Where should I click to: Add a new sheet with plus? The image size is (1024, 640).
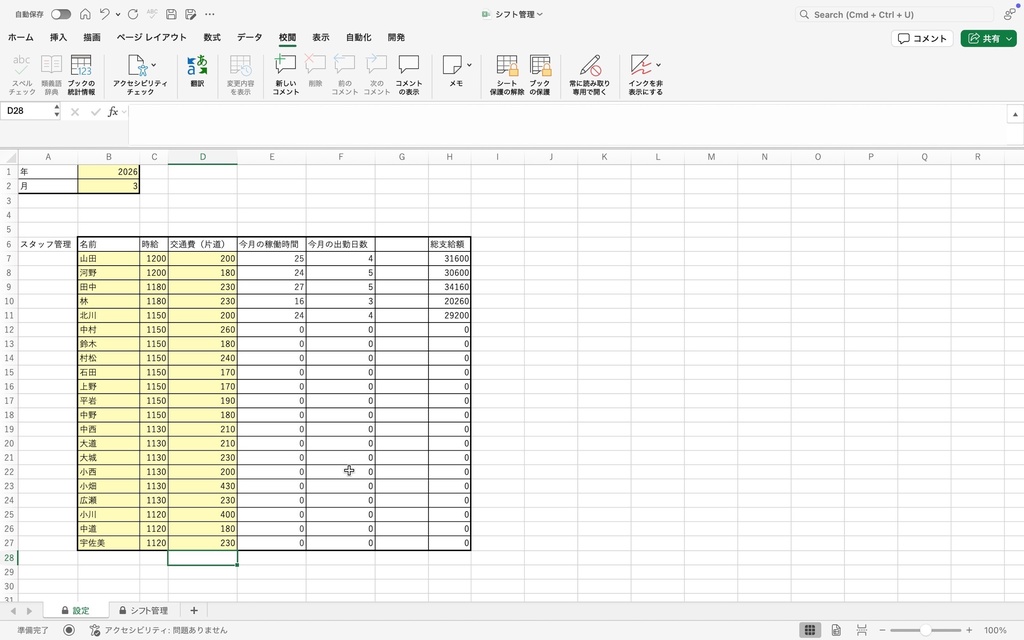point(194,611)
